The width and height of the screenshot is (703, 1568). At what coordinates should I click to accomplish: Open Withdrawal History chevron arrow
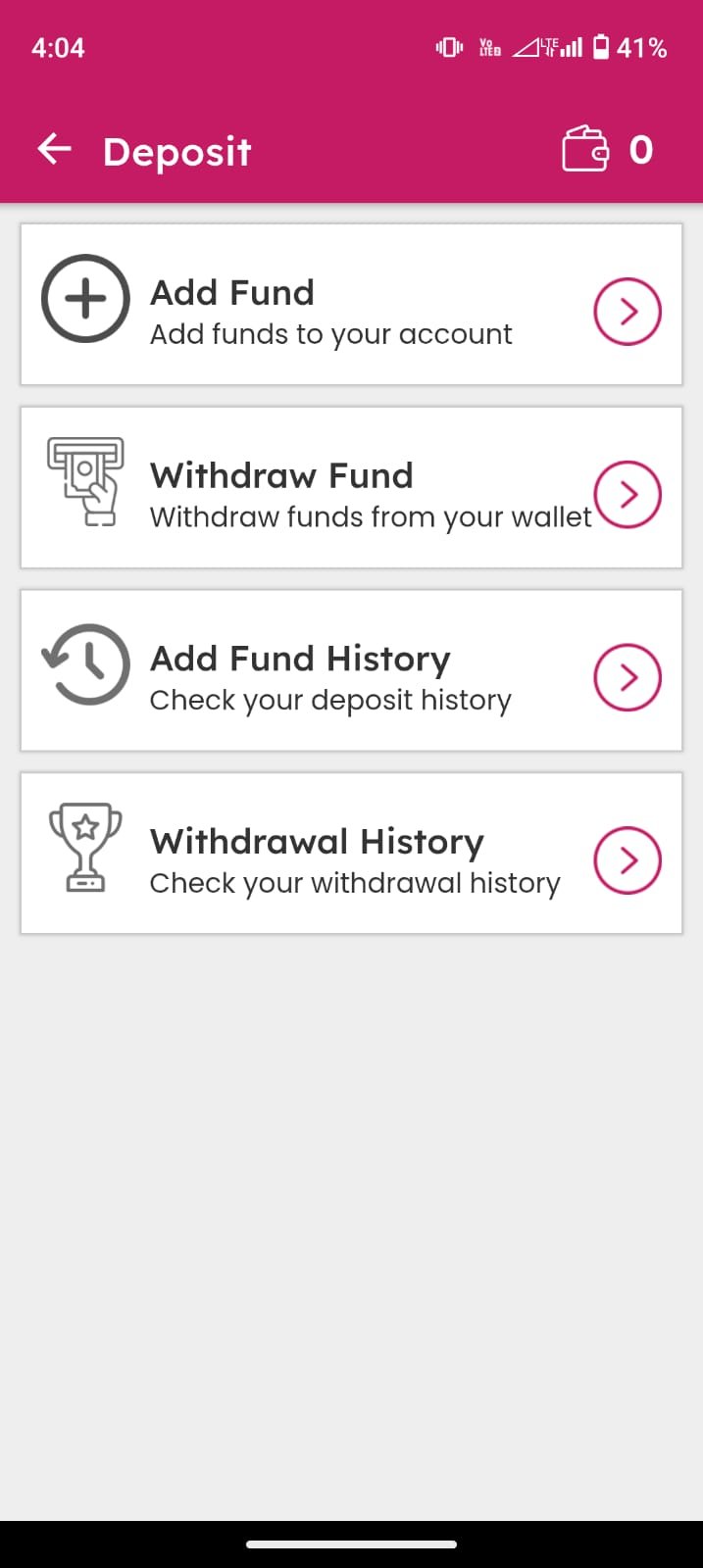coord(628,860)
